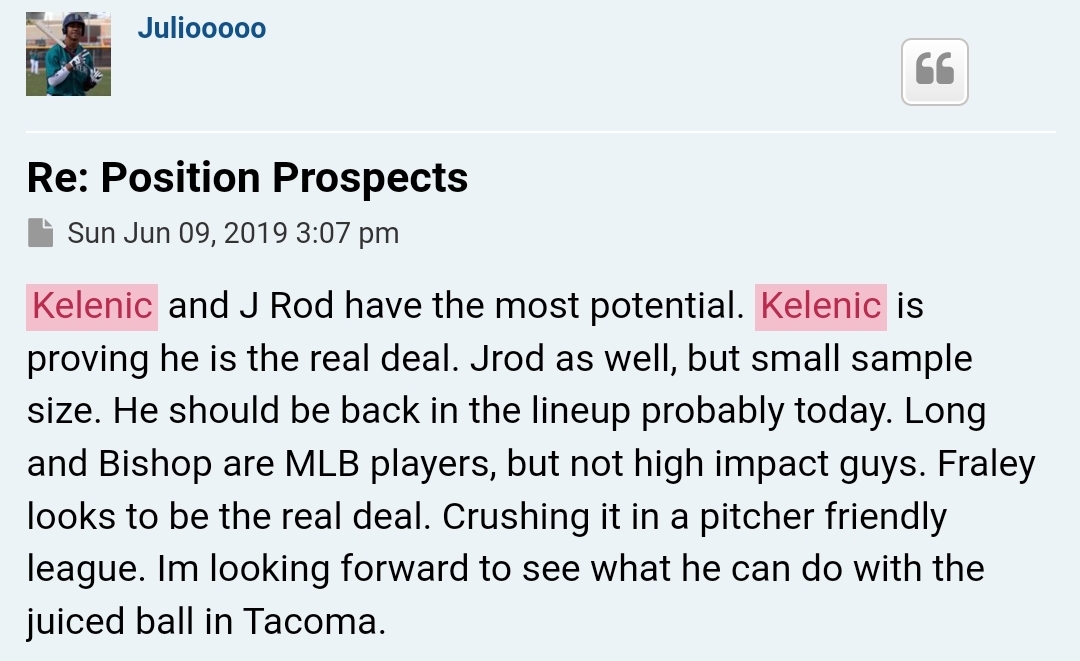Click the word 'Prospects' in the title
Viewport: 1080px width, 661px height.
point(370,178)
